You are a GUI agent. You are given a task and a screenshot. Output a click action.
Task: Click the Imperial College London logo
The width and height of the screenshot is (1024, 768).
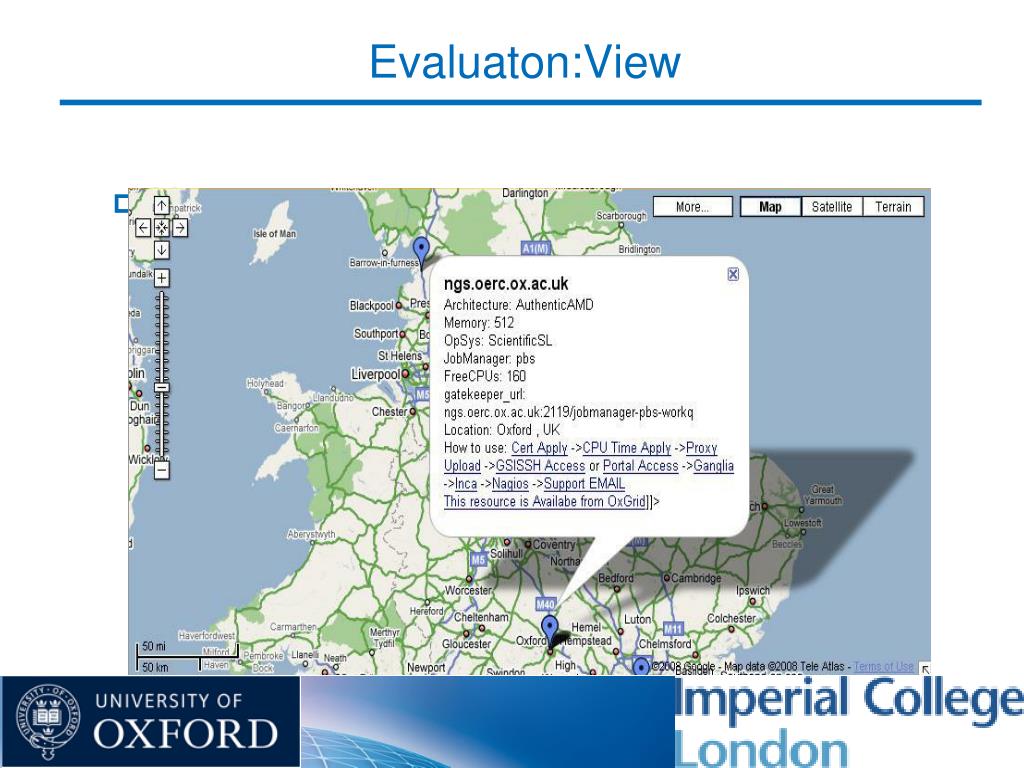pos(848,722)
